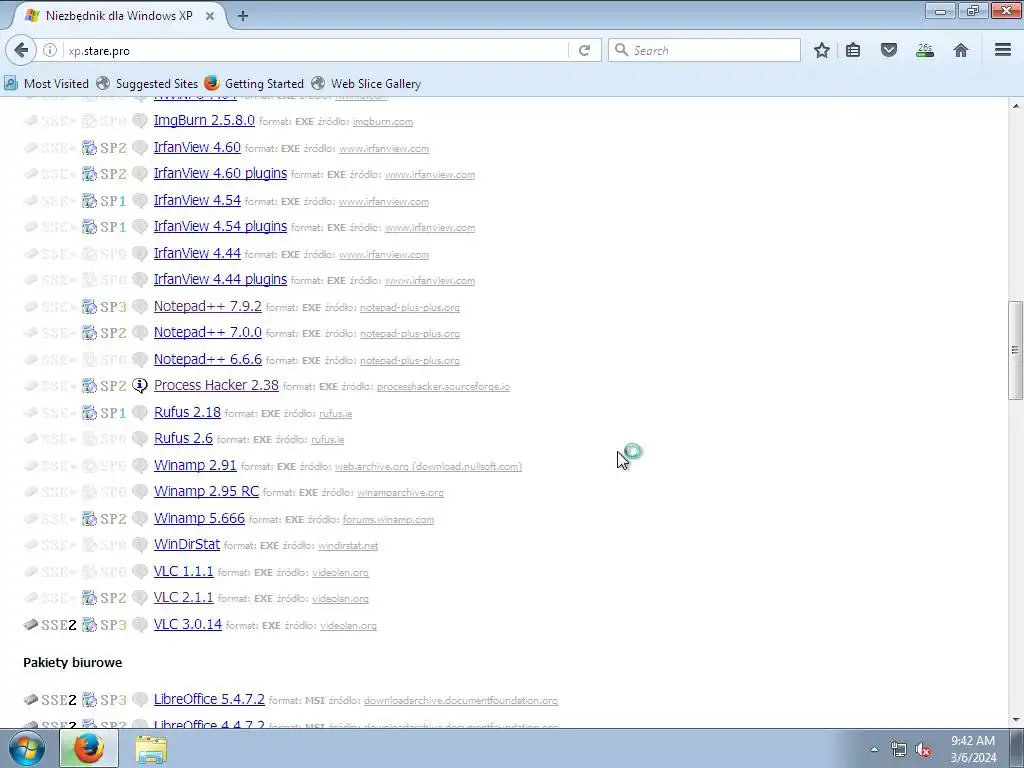Viewport: 1024px width, 768px height.
Task: Click the comment bubble beside ImgBurn 2.5.8.0
Action: pyautogui.click(x=140, y=121)
